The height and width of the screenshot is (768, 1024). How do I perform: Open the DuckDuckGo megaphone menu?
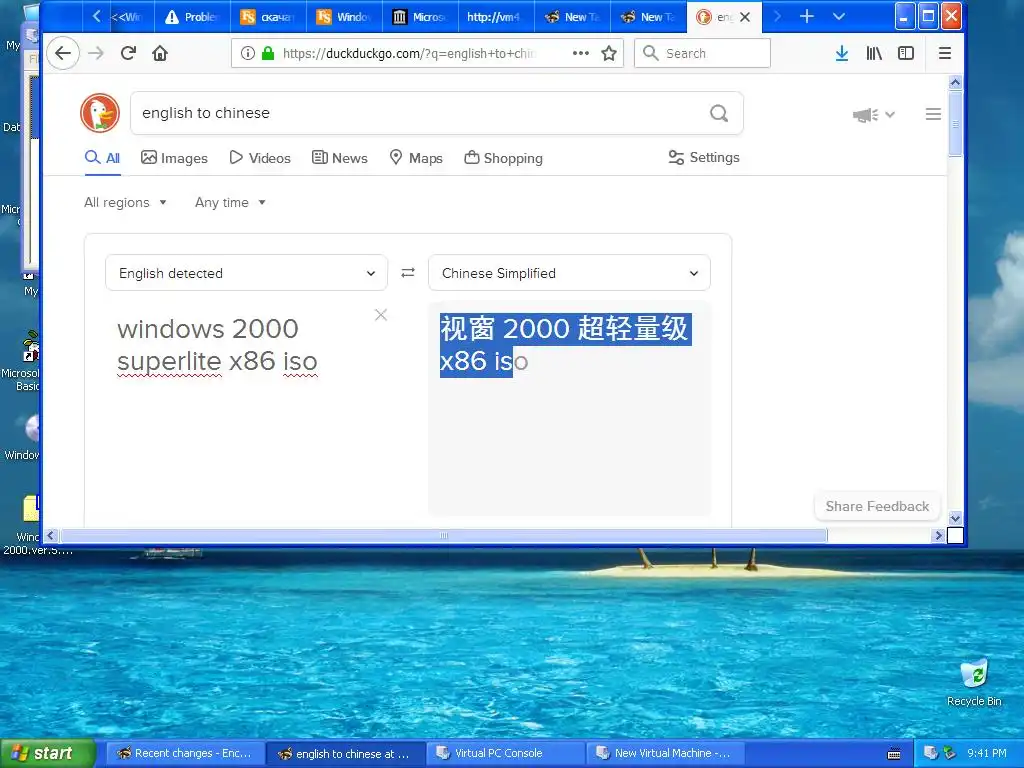click(x=873, y=115)
